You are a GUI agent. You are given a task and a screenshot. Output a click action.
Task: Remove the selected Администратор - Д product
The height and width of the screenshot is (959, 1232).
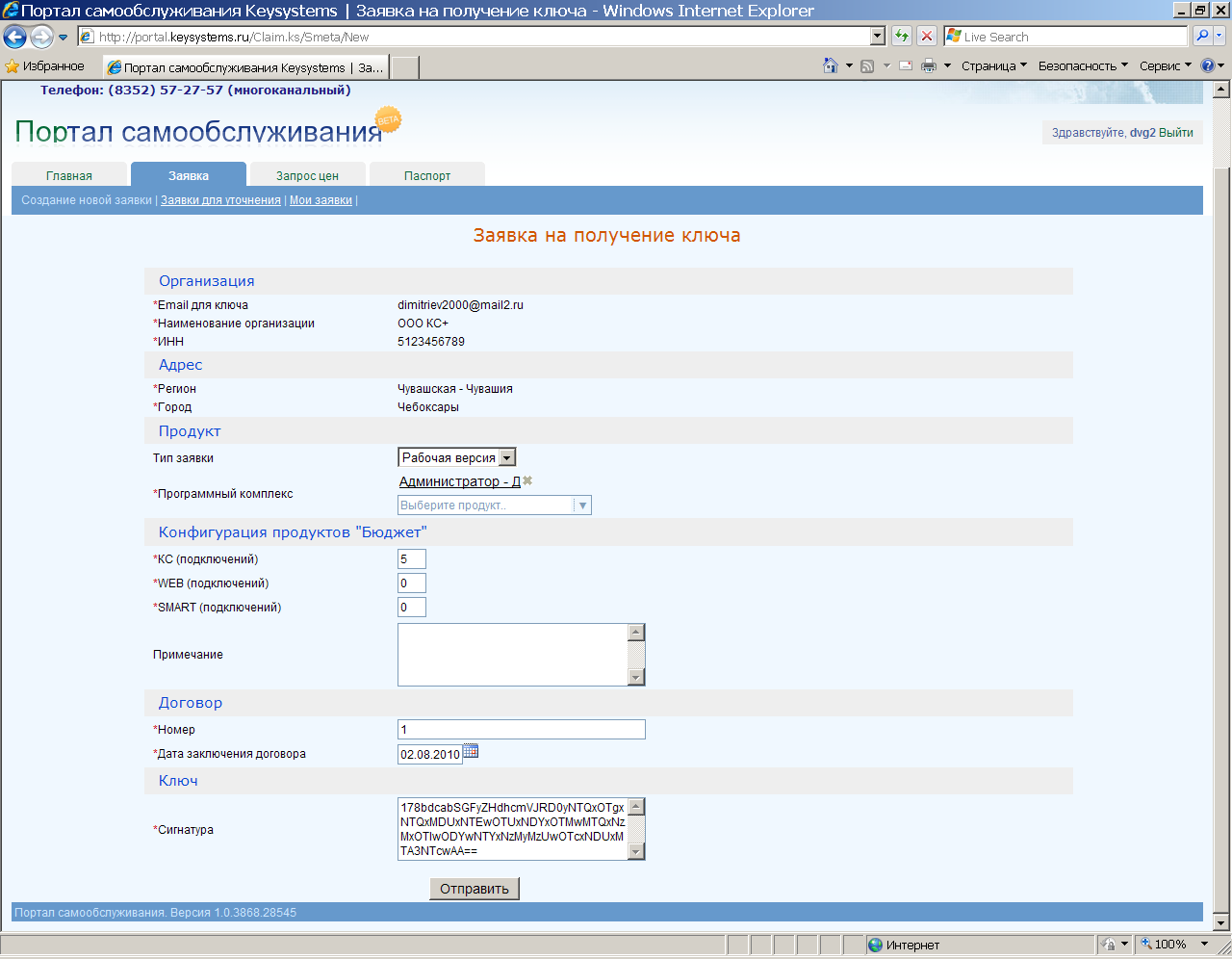pyautogui.click(x=527, y=480)
